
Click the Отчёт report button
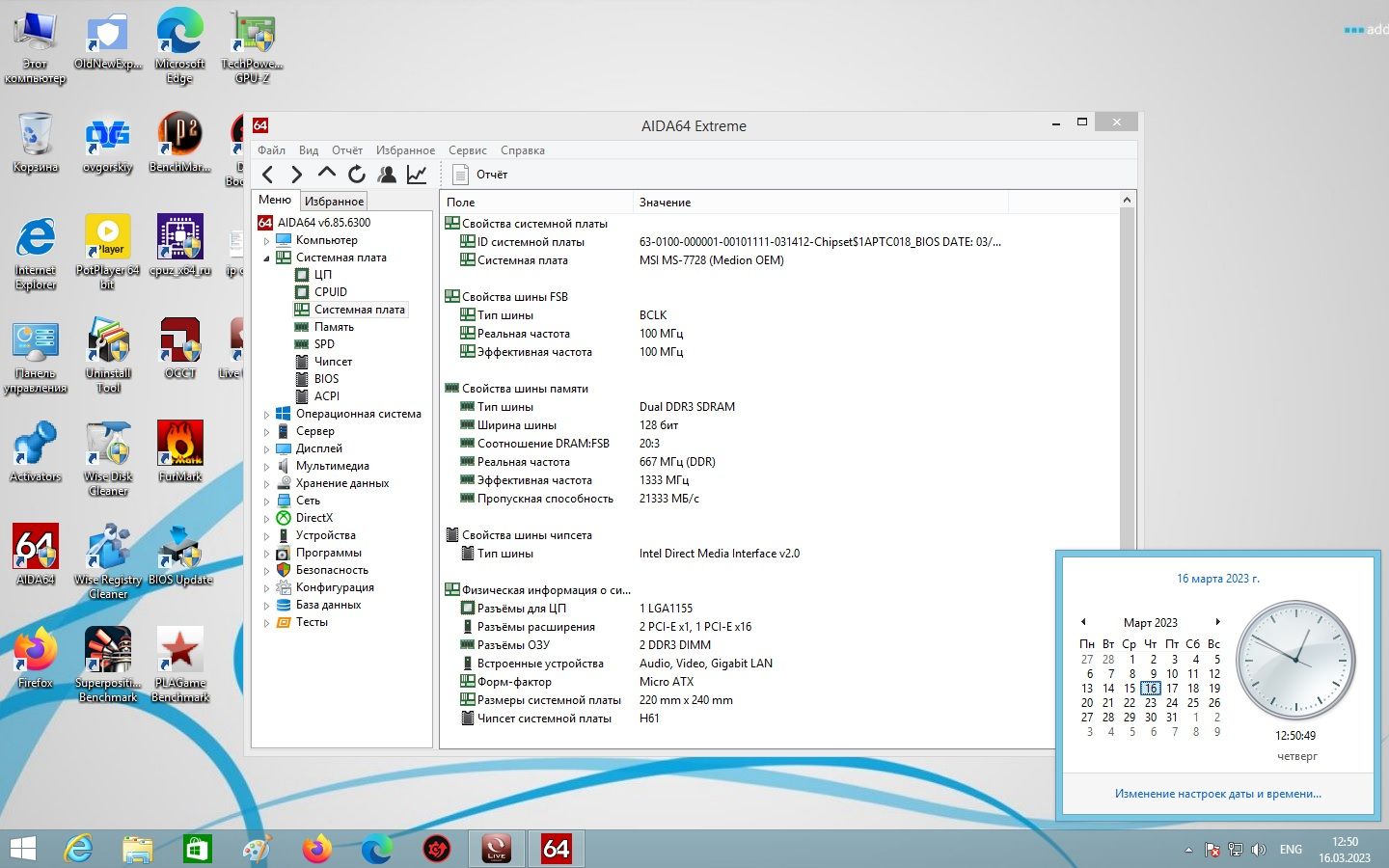(x=480, y=175)
